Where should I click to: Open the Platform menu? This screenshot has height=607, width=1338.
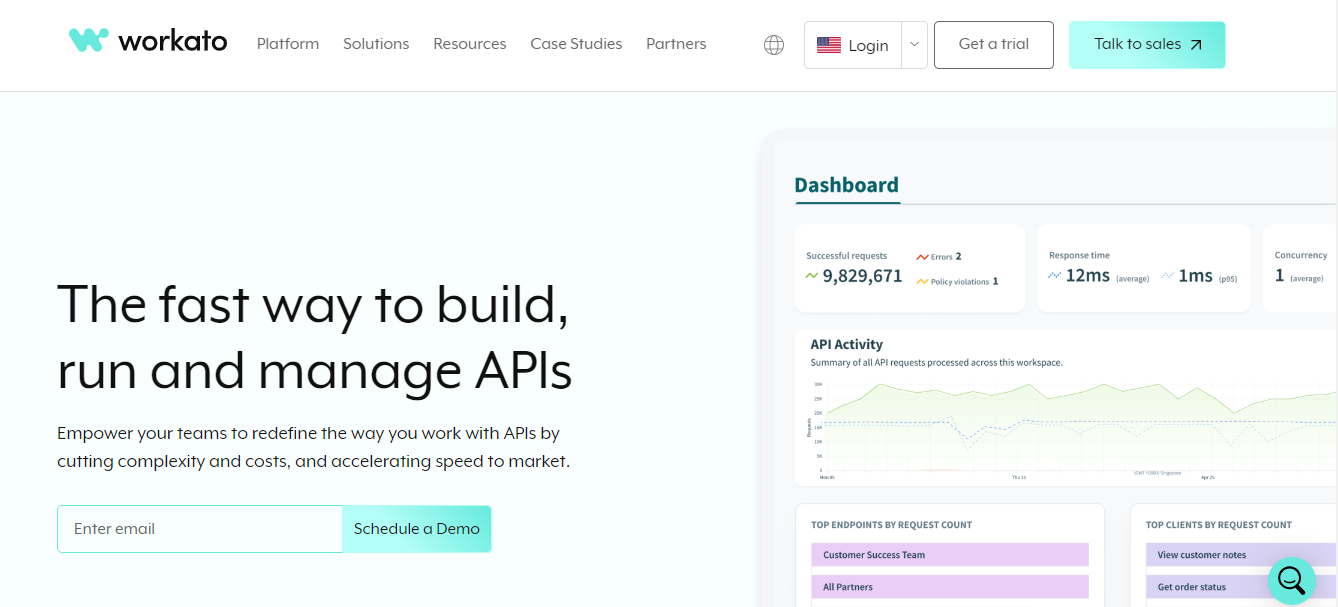coord(288,44)
